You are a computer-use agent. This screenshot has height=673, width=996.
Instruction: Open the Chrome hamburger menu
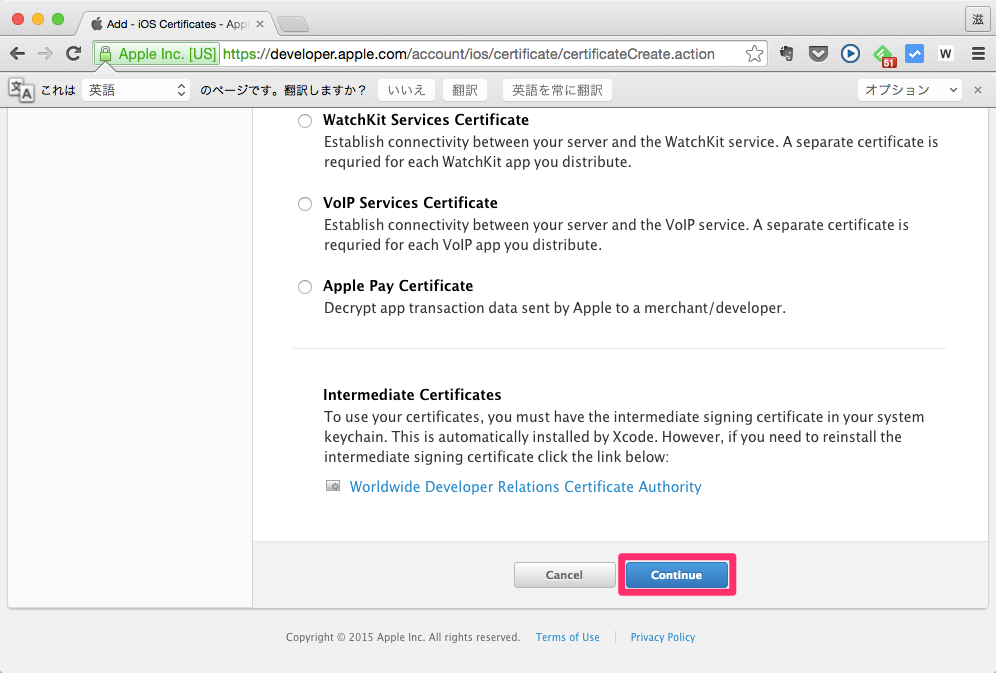(978, 54)
